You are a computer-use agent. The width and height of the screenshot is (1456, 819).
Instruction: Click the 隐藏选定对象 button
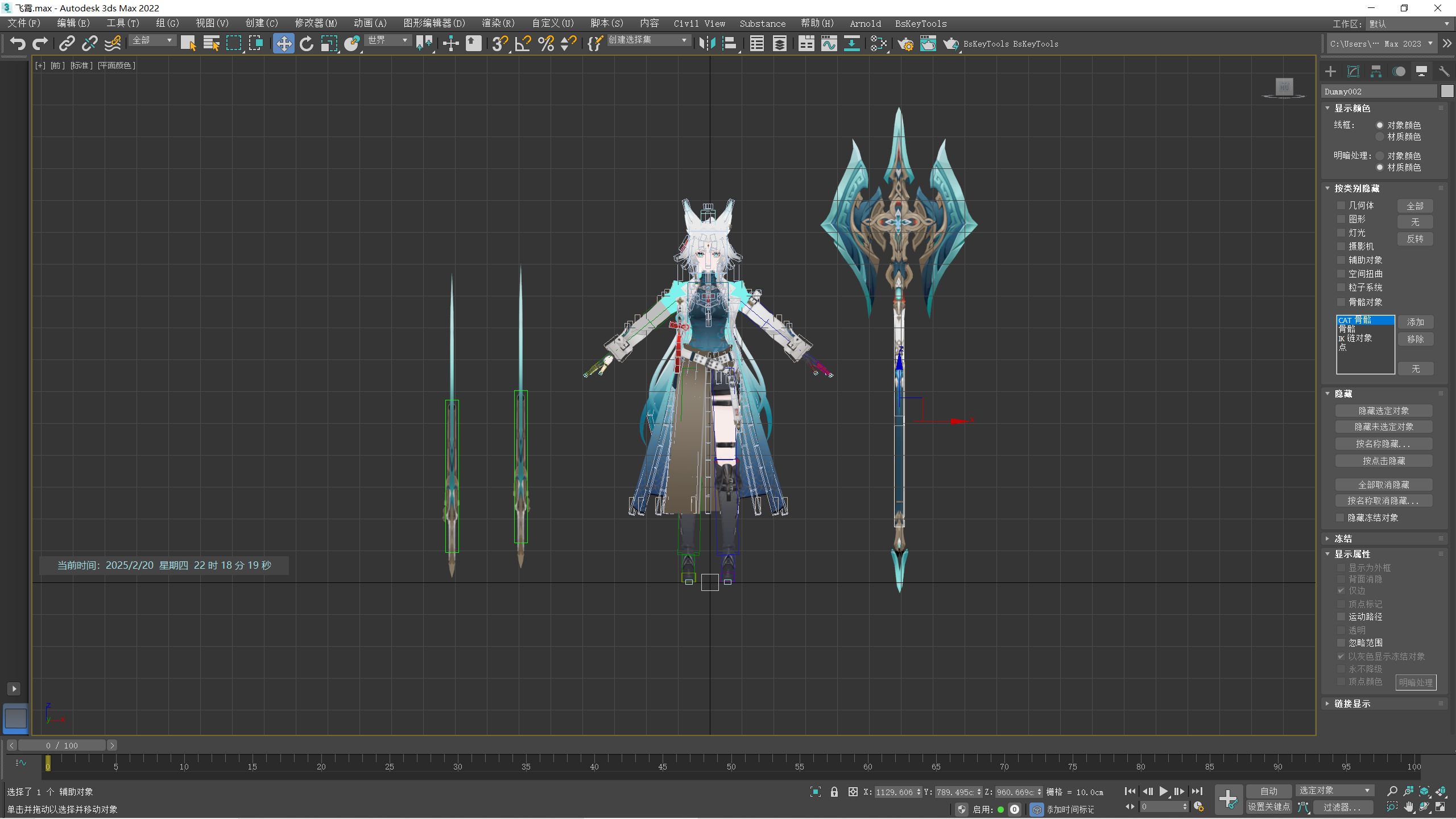(x=1384, y=411)
